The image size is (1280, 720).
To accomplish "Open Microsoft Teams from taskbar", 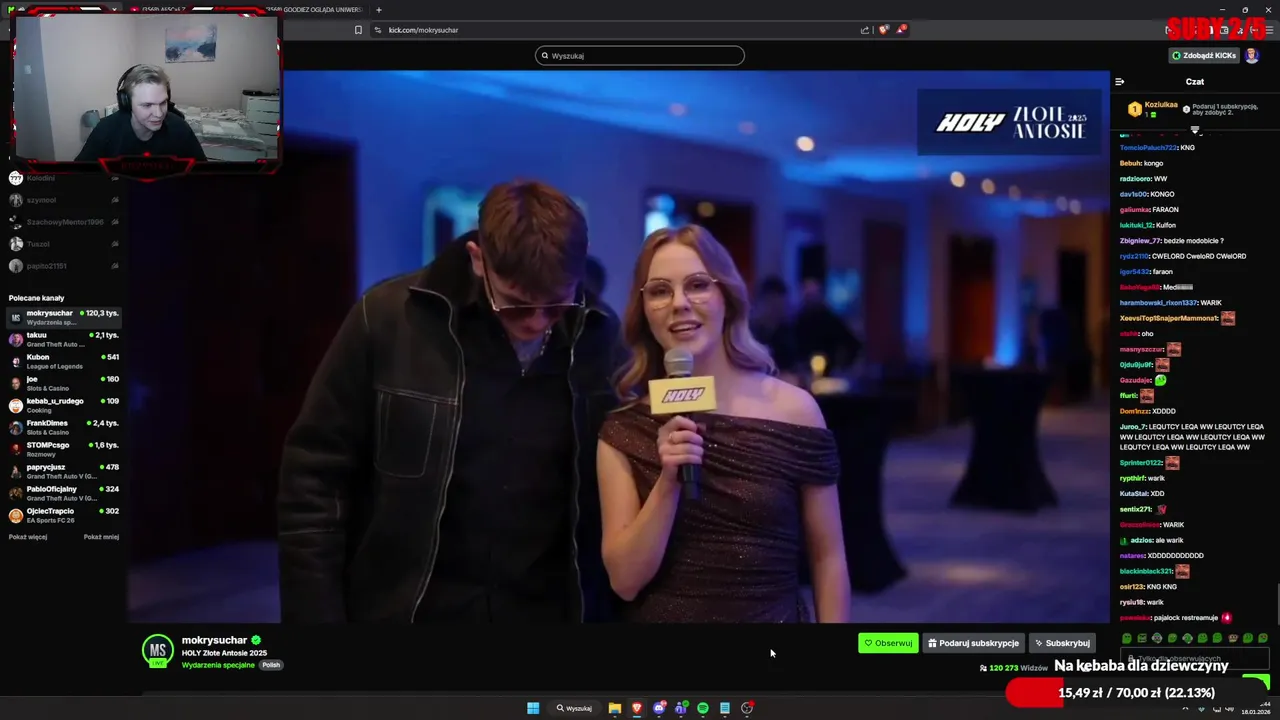I will [681, 708].
